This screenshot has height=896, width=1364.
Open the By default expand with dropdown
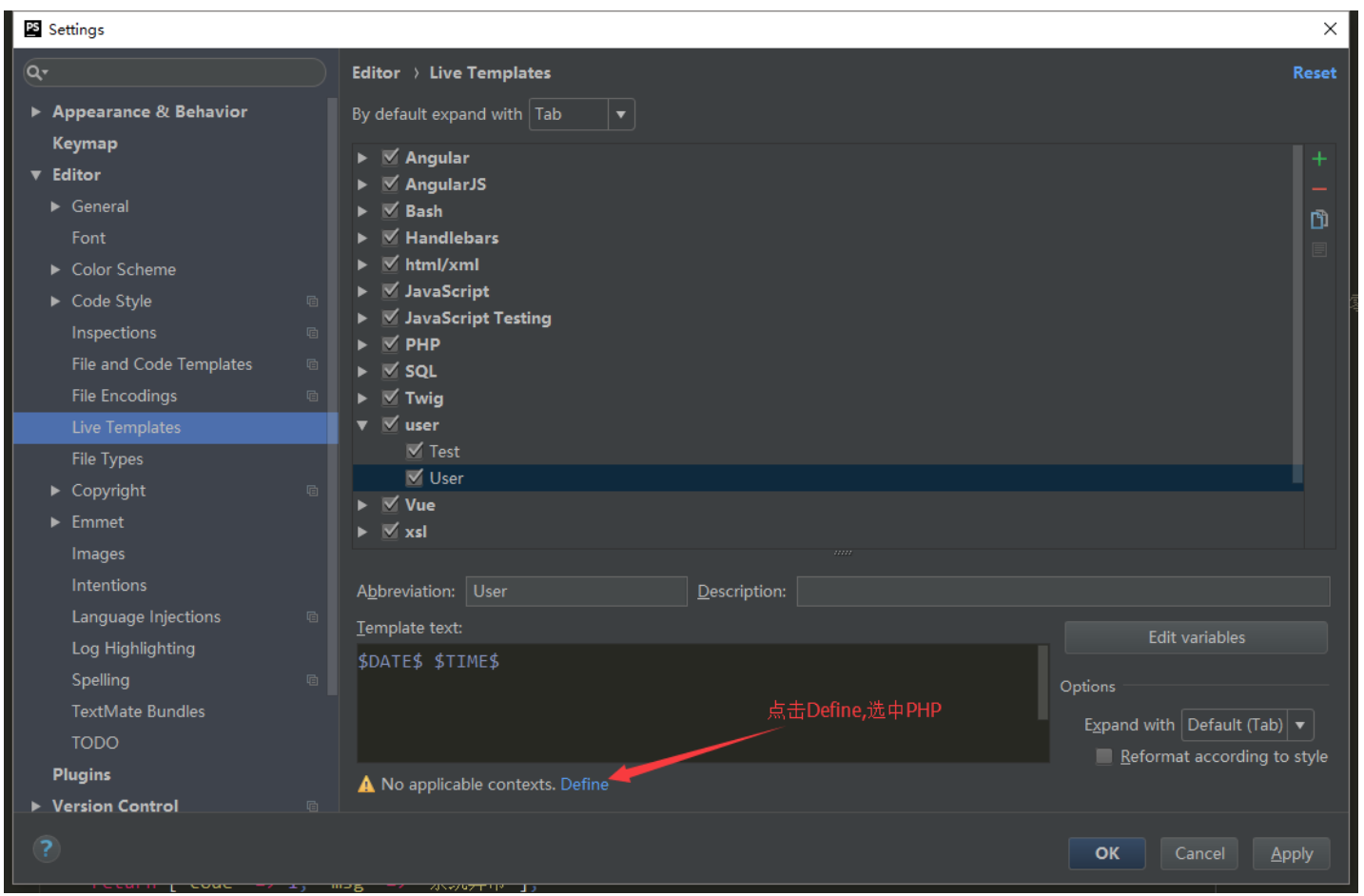pyautogui.click(x=620, y=113)
